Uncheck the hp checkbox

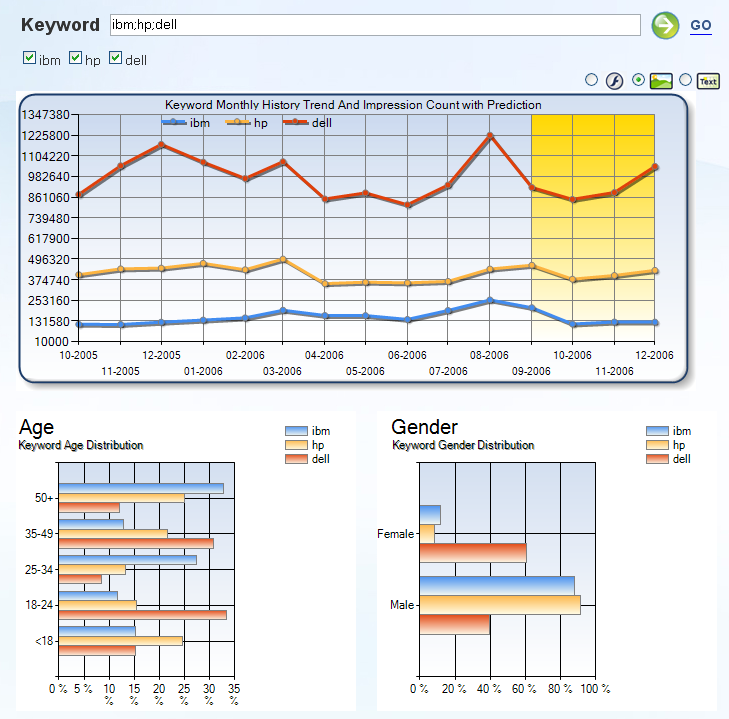click(x=75, y=58)
